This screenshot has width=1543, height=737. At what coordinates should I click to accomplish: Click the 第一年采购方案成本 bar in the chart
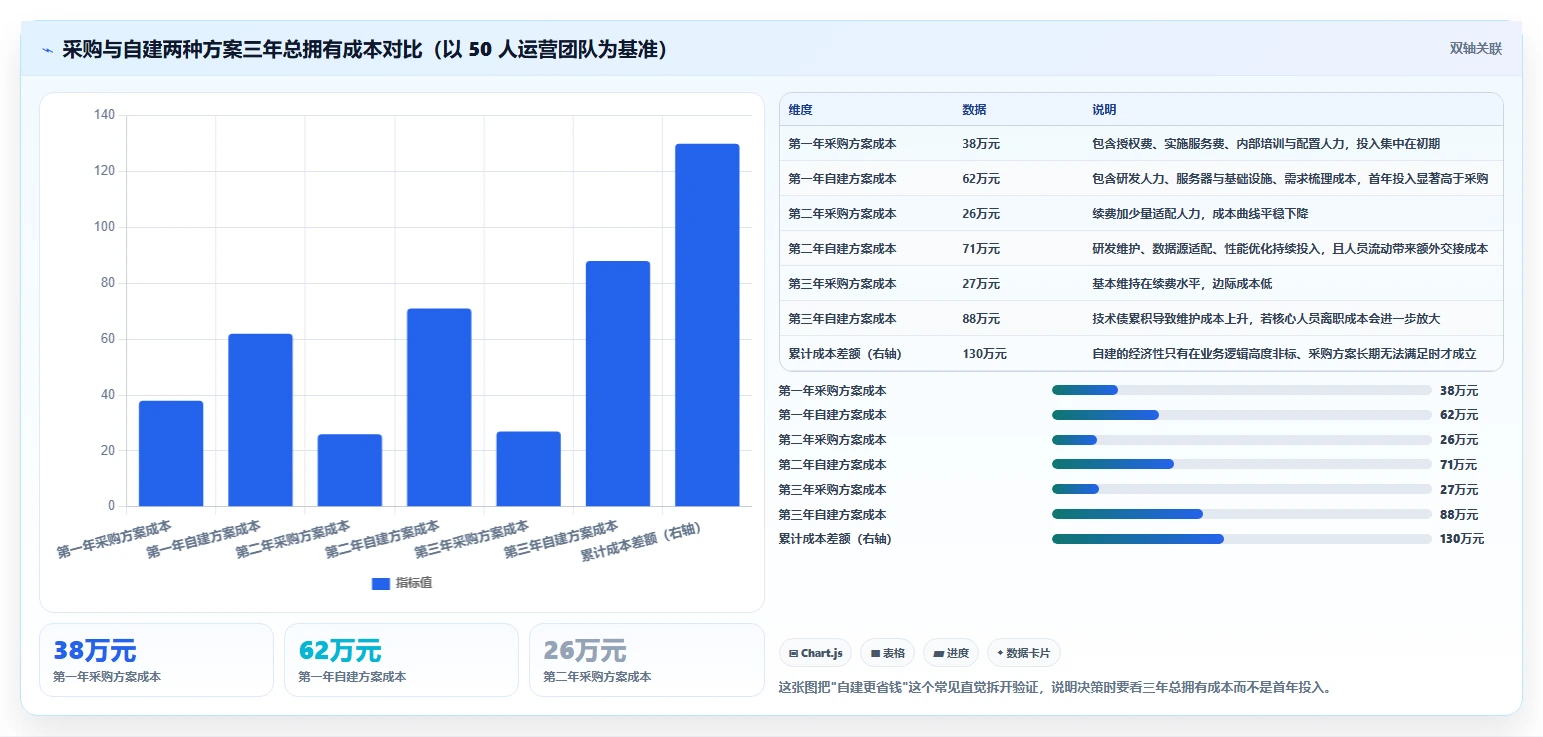coord(171,453)
